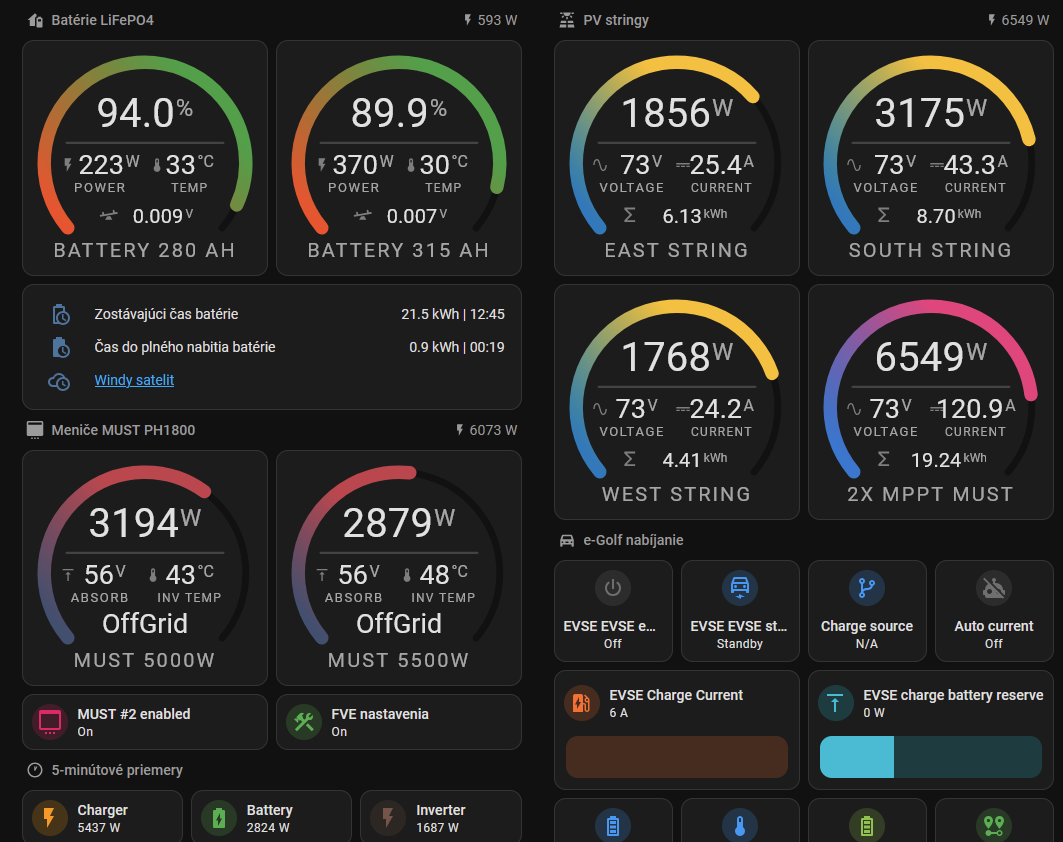The width and height of the screenshot is (1063, 842).
Task: Click the 8.70 kWh South String energy
Action: point(948,216)
